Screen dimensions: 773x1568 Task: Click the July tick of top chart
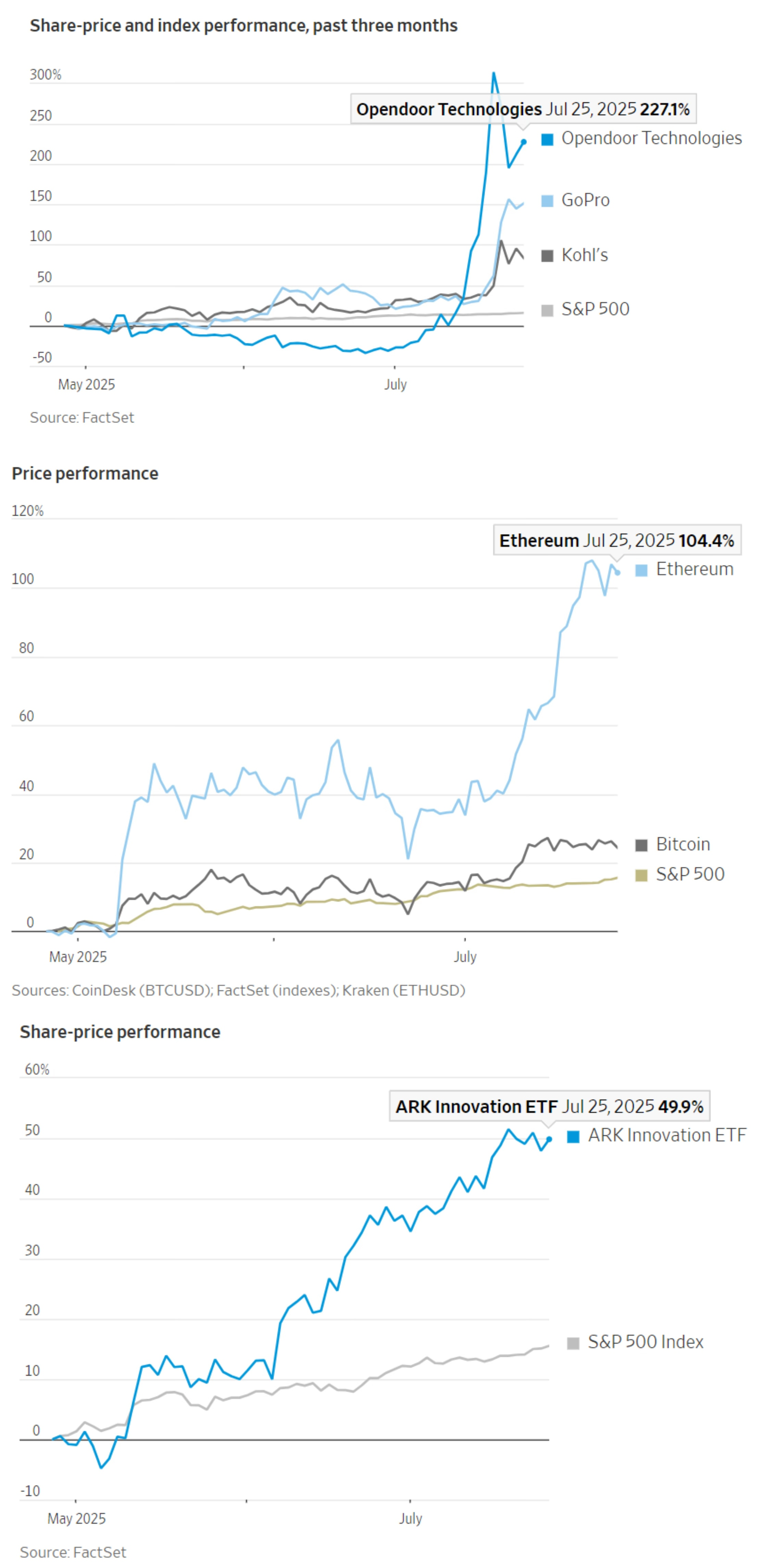[x=395, y=384]
